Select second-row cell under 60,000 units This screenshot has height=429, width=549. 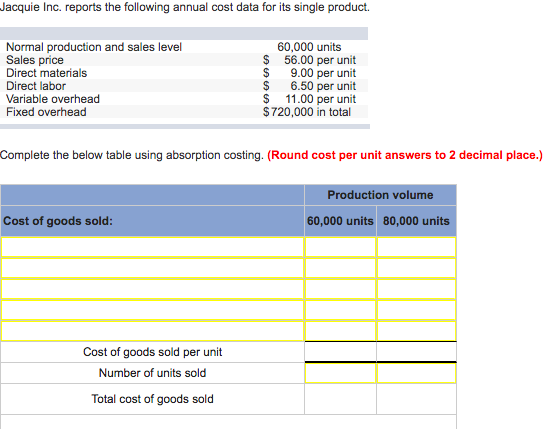[x=341, y=268]
